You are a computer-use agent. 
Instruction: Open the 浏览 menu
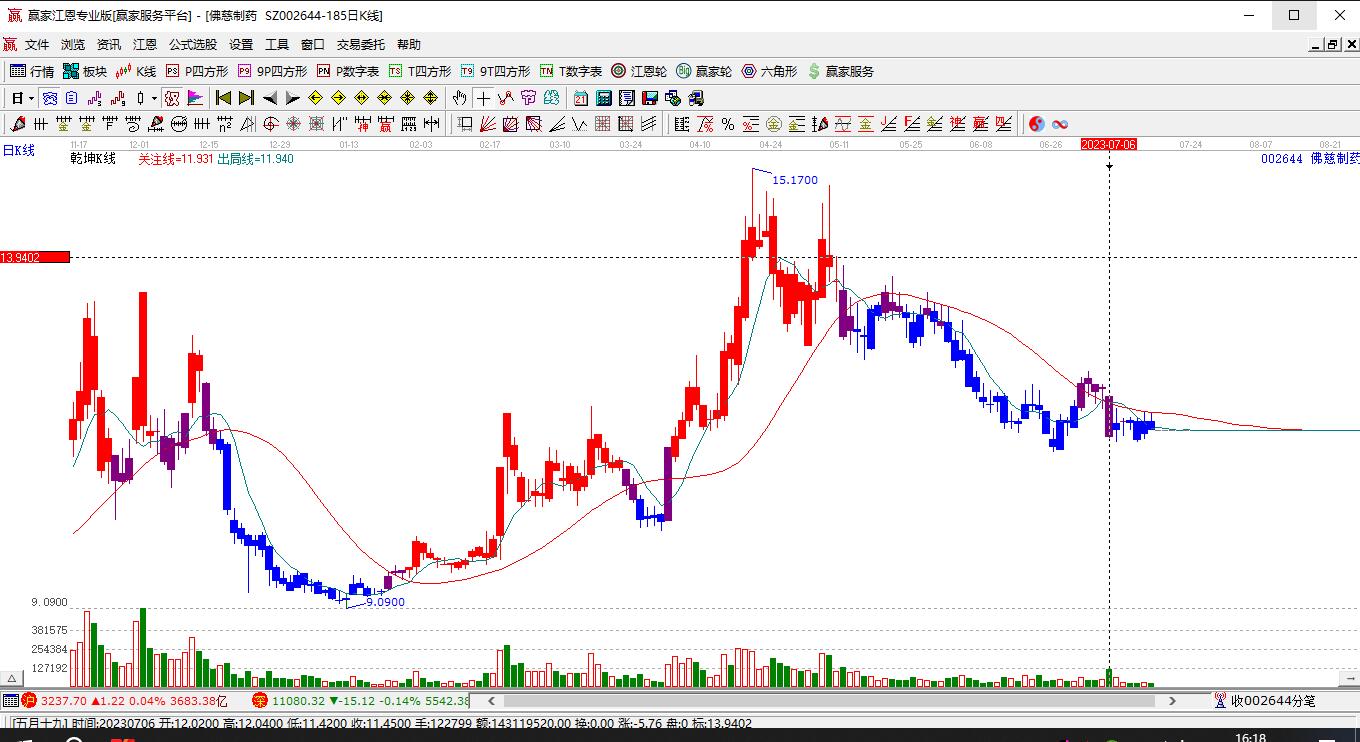click(73, 44)
